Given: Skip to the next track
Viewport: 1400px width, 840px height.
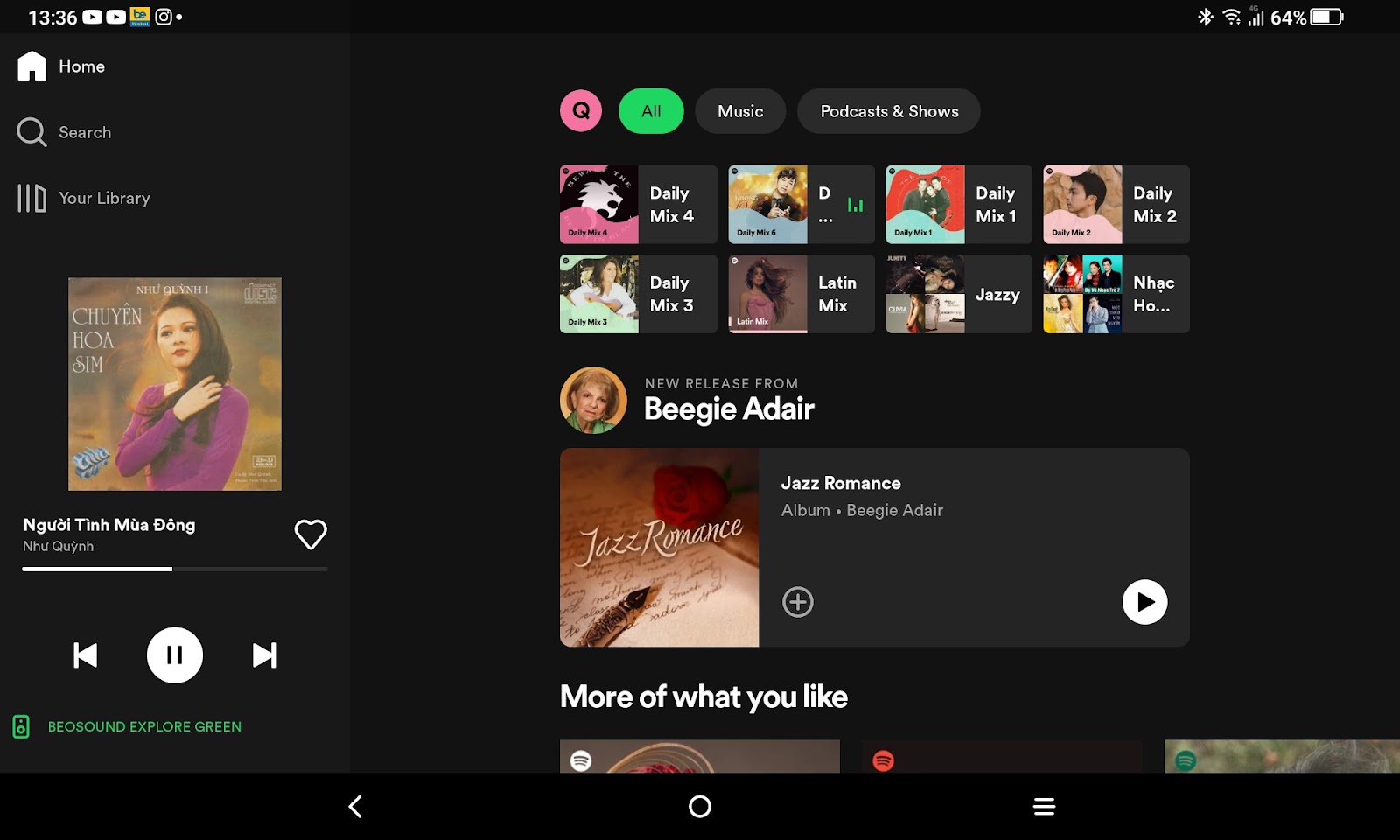Looking at the screenshot, I should click(x=264, y=655).
